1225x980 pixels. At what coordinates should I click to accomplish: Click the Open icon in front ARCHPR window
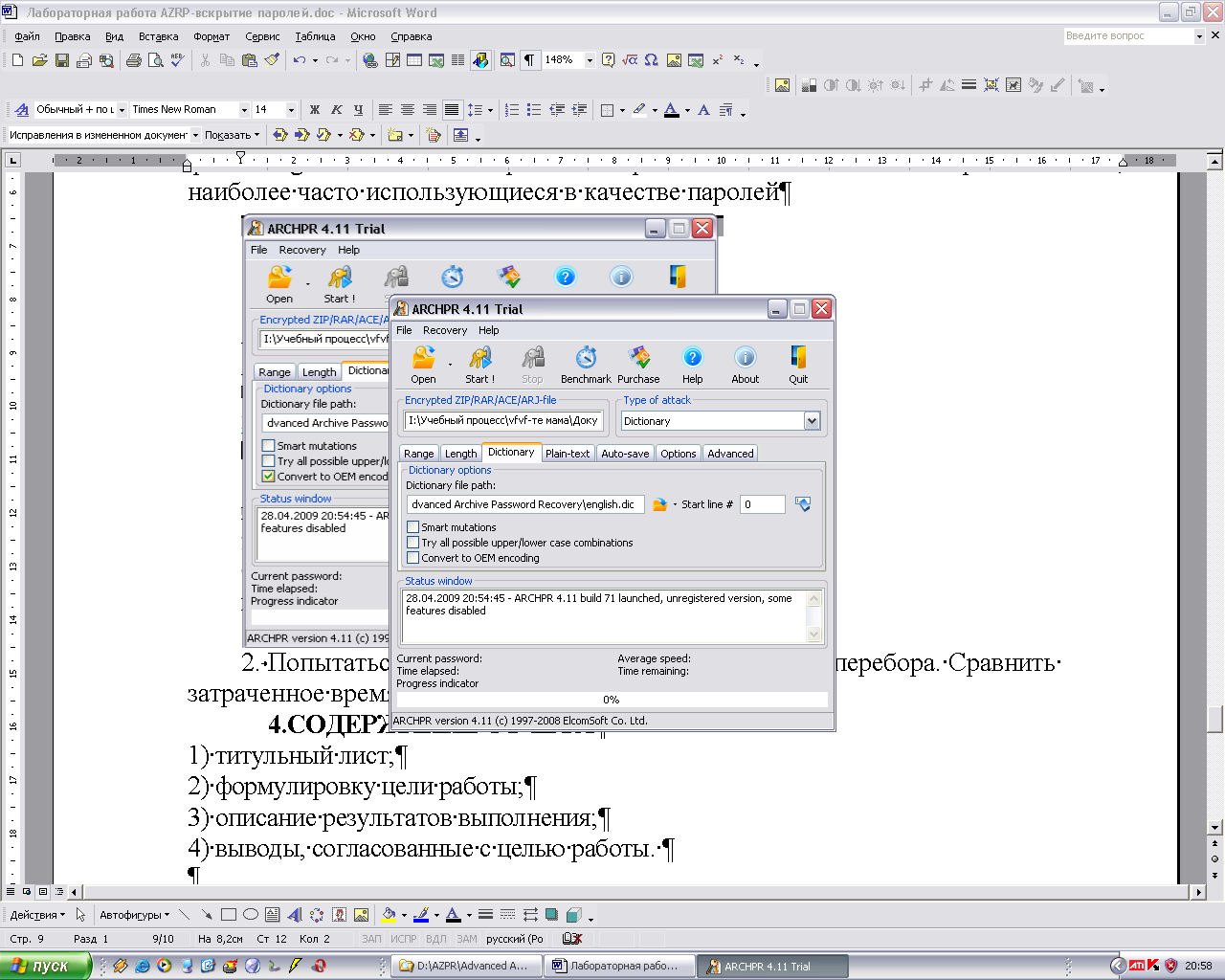coord(423,358)
